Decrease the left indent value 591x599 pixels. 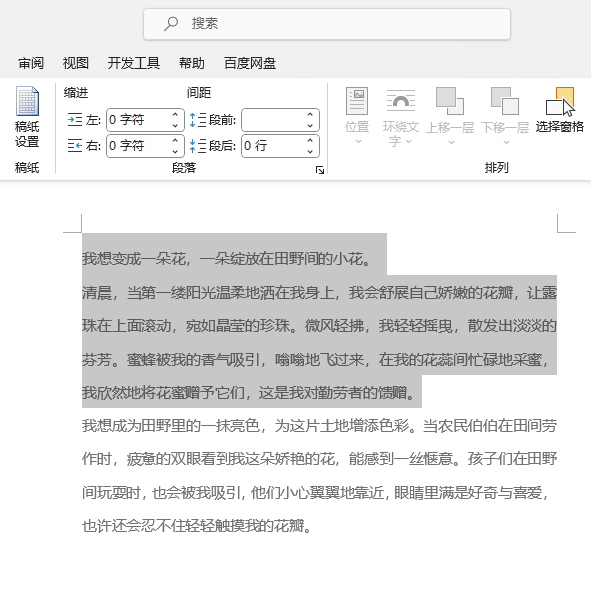tap(175, 125)
